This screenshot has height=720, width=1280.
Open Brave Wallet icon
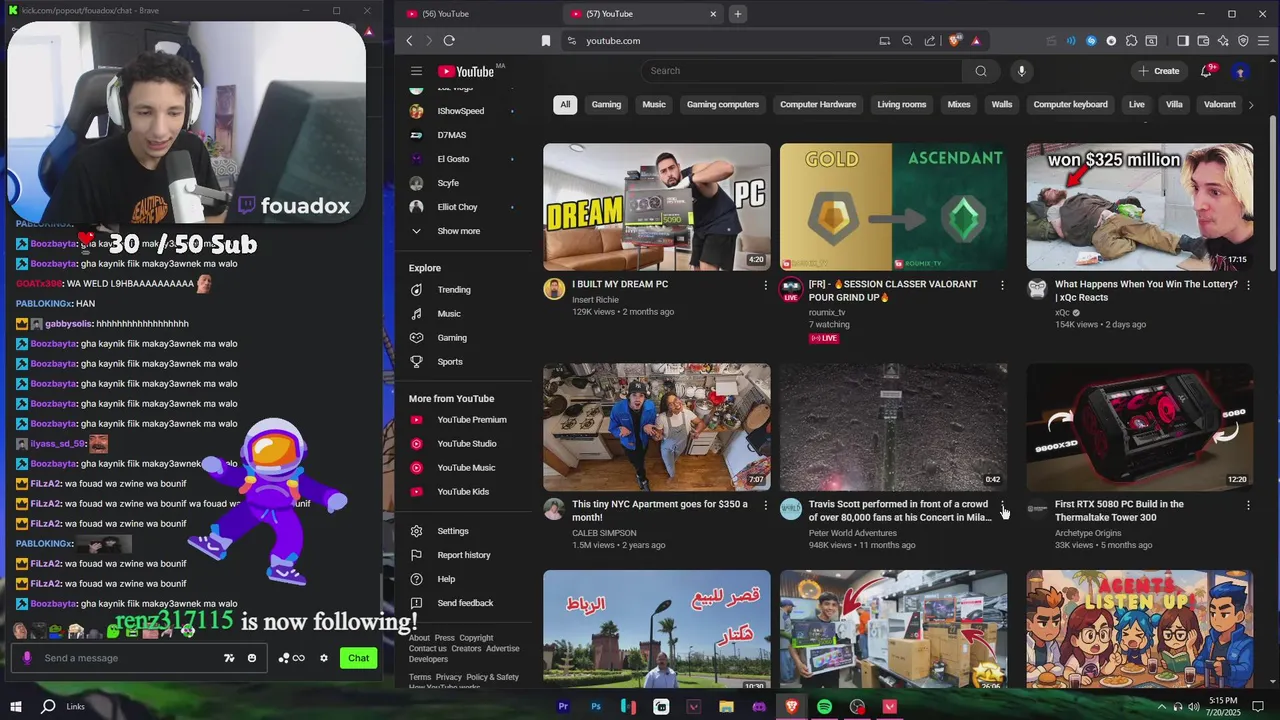coord(1203,41)
